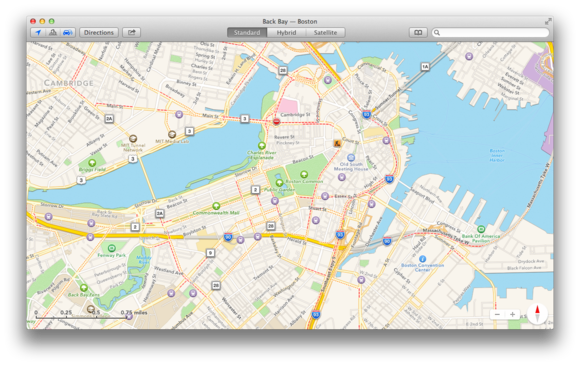
Task: Click into the map search field
Action: (490, 33)
